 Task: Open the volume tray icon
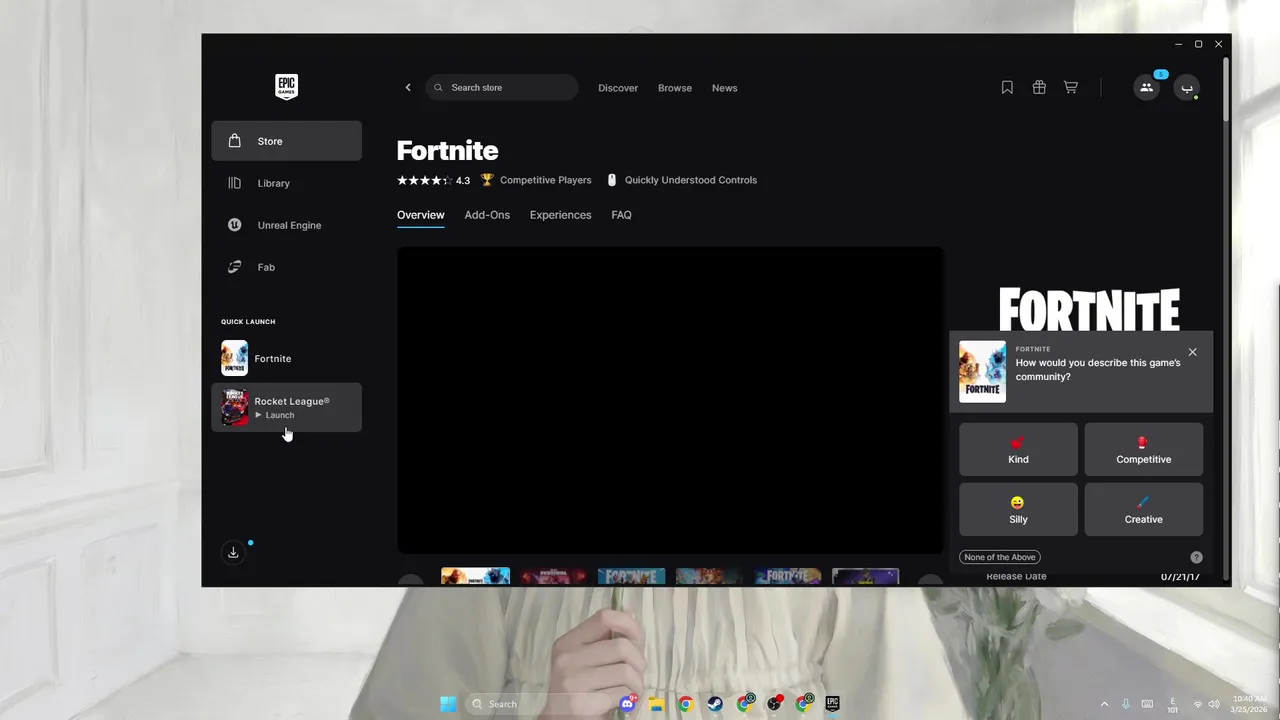pos(1213,704)
